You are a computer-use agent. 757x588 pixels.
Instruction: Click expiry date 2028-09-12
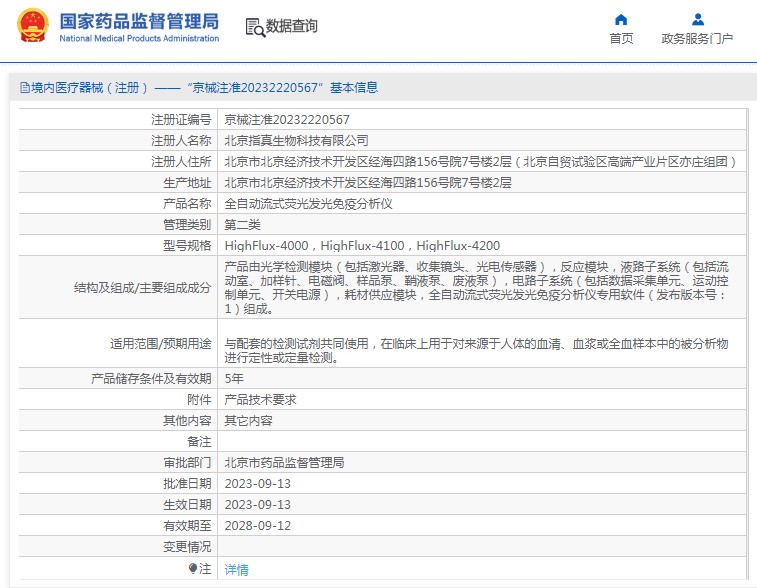[x=258, y=526]
